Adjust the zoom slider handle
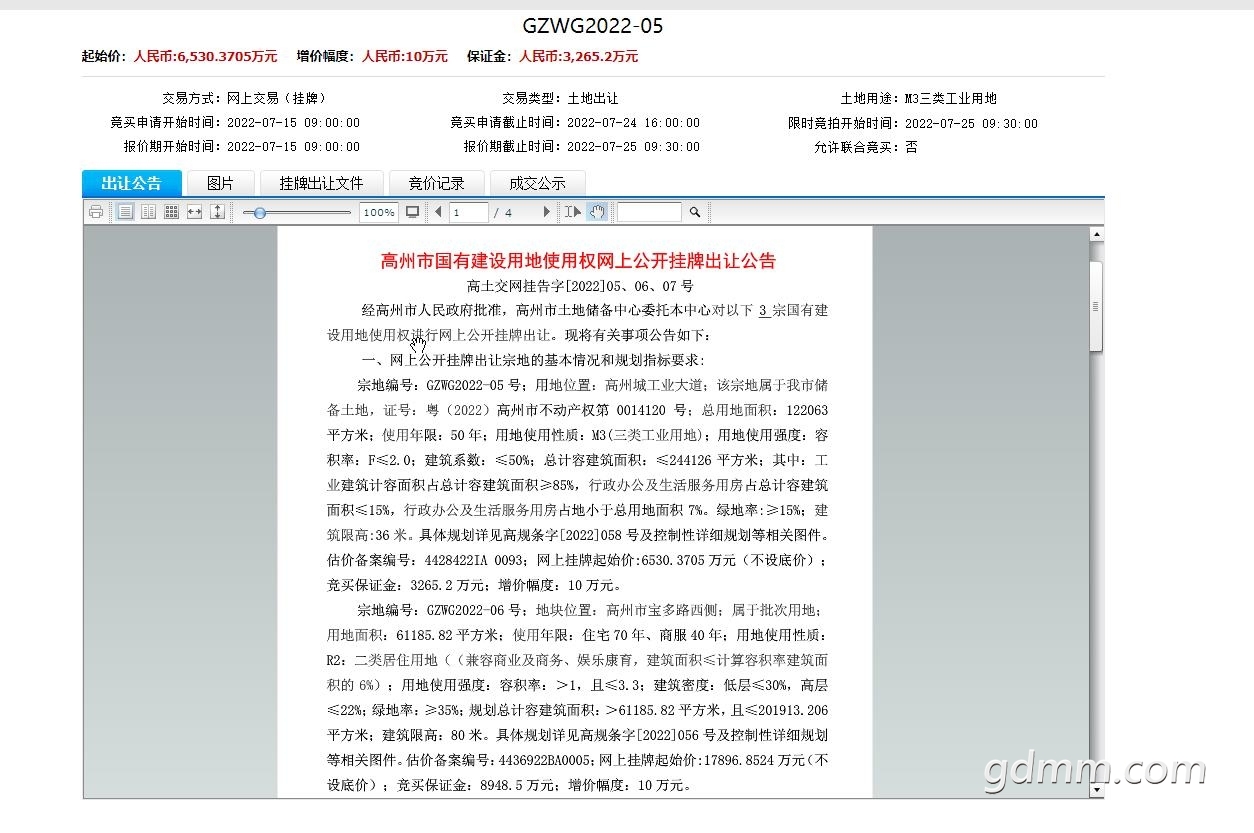 tap(260, 212)
